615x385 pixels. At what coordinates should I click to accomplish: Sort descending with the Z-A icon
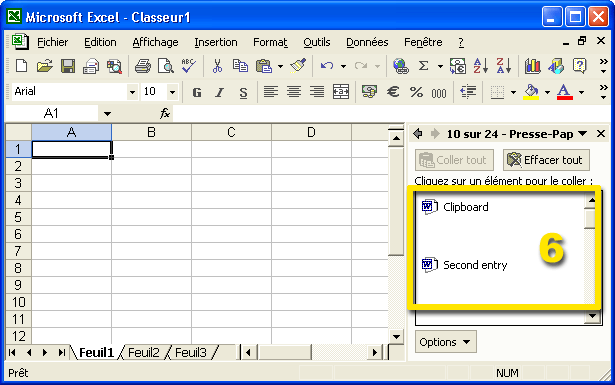(504, 66)
